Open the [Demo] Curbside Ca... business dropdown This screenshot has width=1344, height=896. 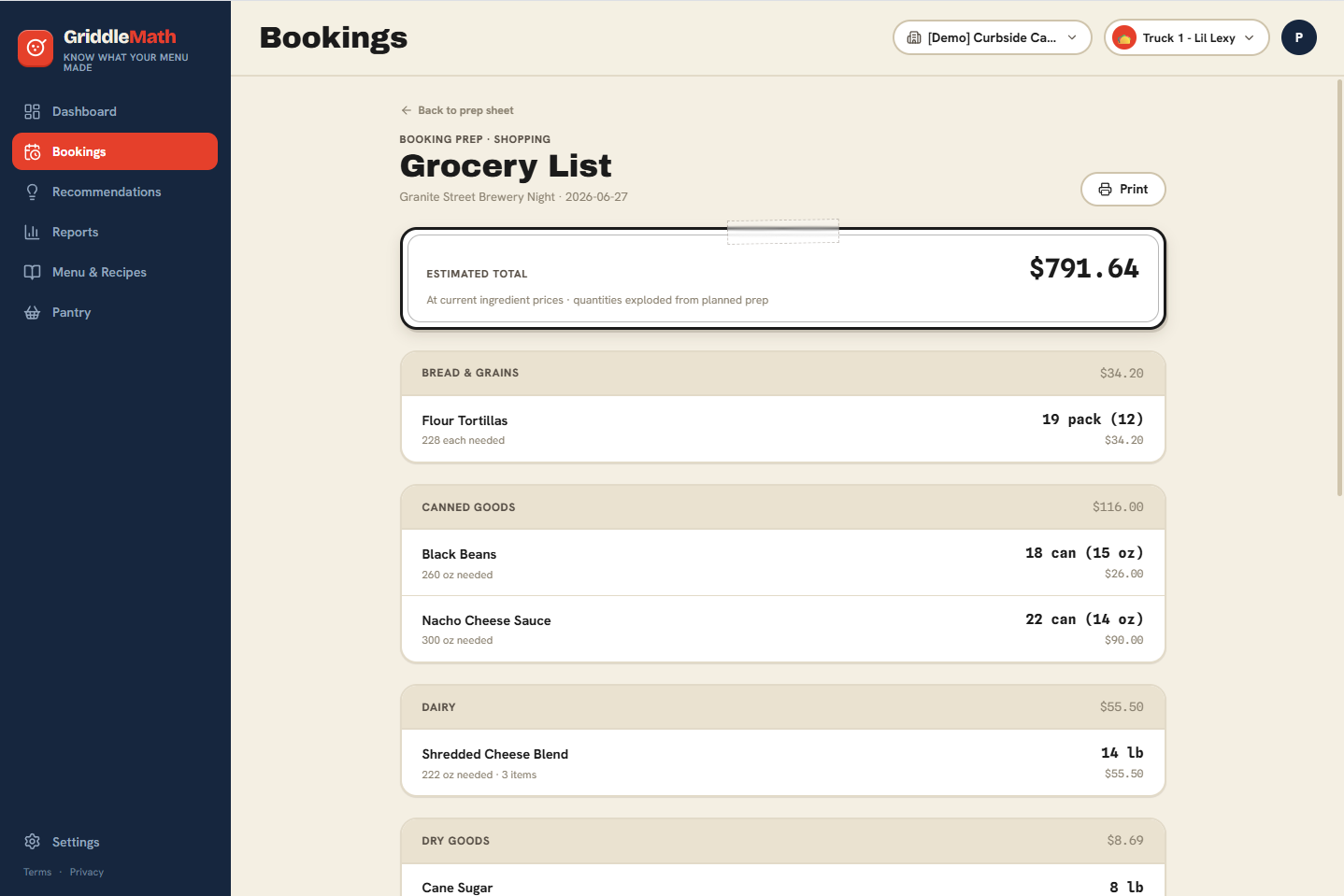(x=993, y=37)
